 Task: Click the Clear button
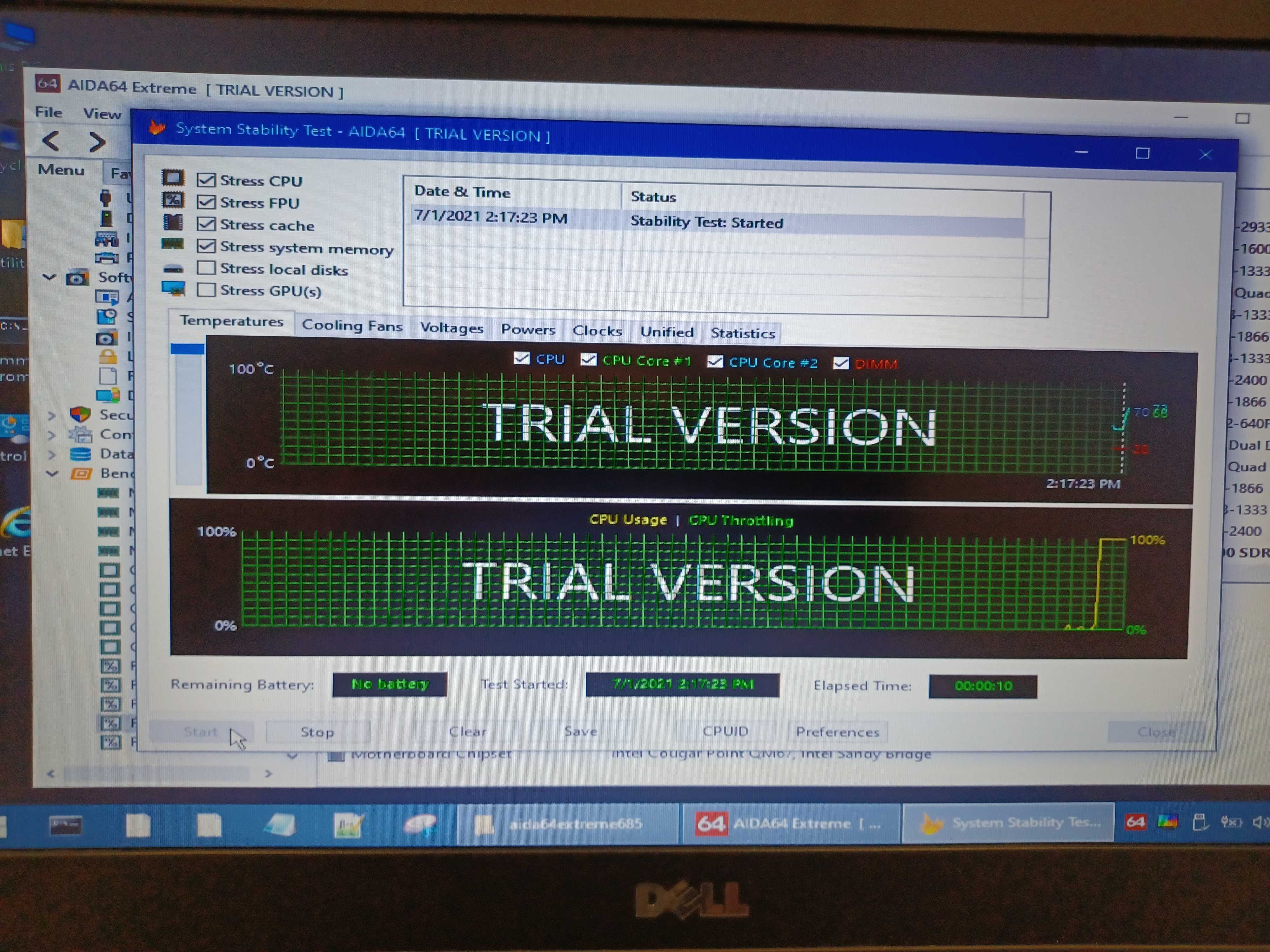[467, 732]
